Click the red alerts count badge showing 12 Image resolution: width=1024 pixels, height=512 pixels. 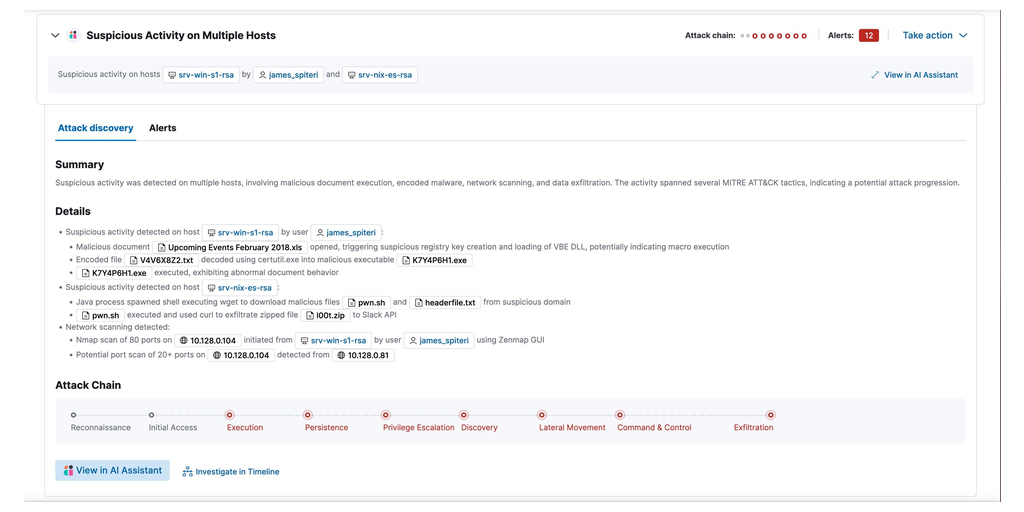pyautogui.click(x=868, y=36)
